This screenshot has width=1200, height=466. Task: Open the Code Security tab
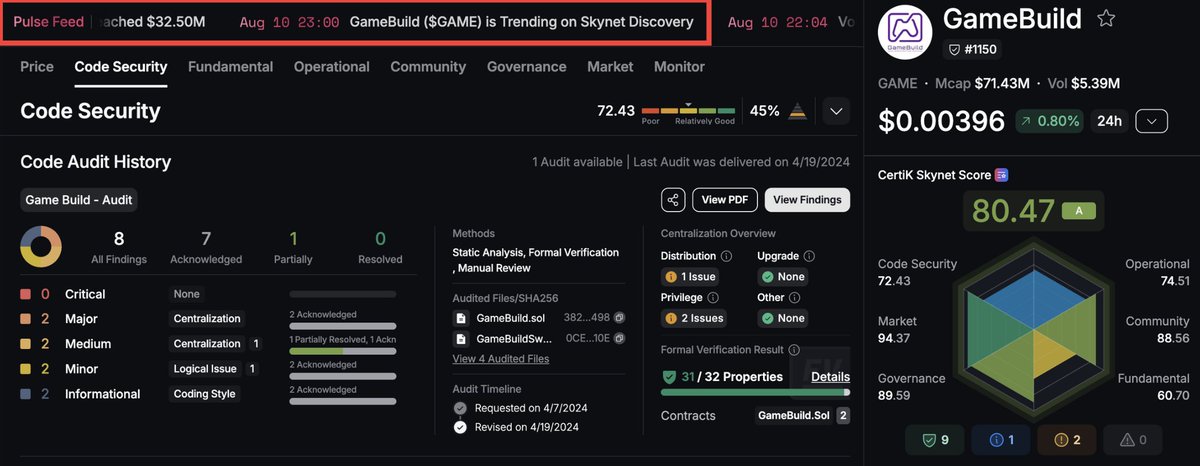click(121, 66)
